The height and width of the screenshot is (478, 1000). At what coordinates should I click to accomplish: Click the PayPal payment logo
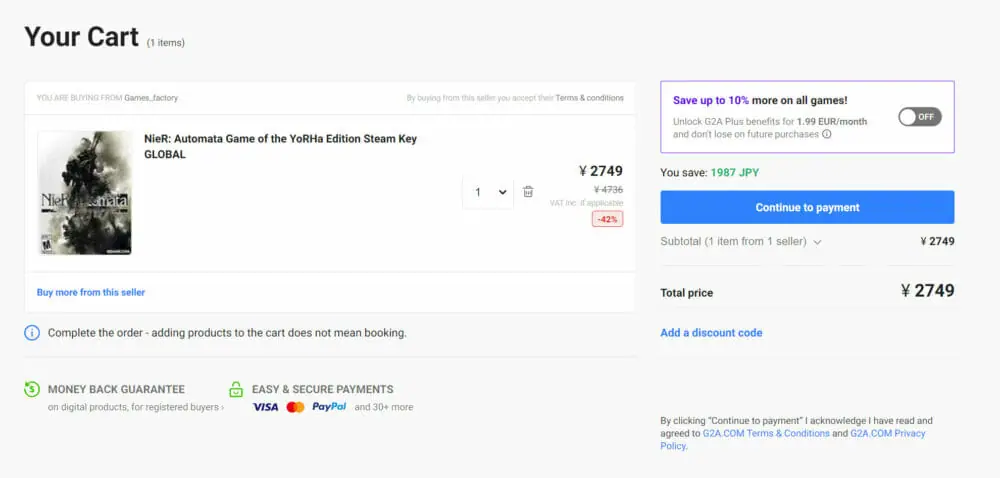pyautogui.click(x=329, y=407)
